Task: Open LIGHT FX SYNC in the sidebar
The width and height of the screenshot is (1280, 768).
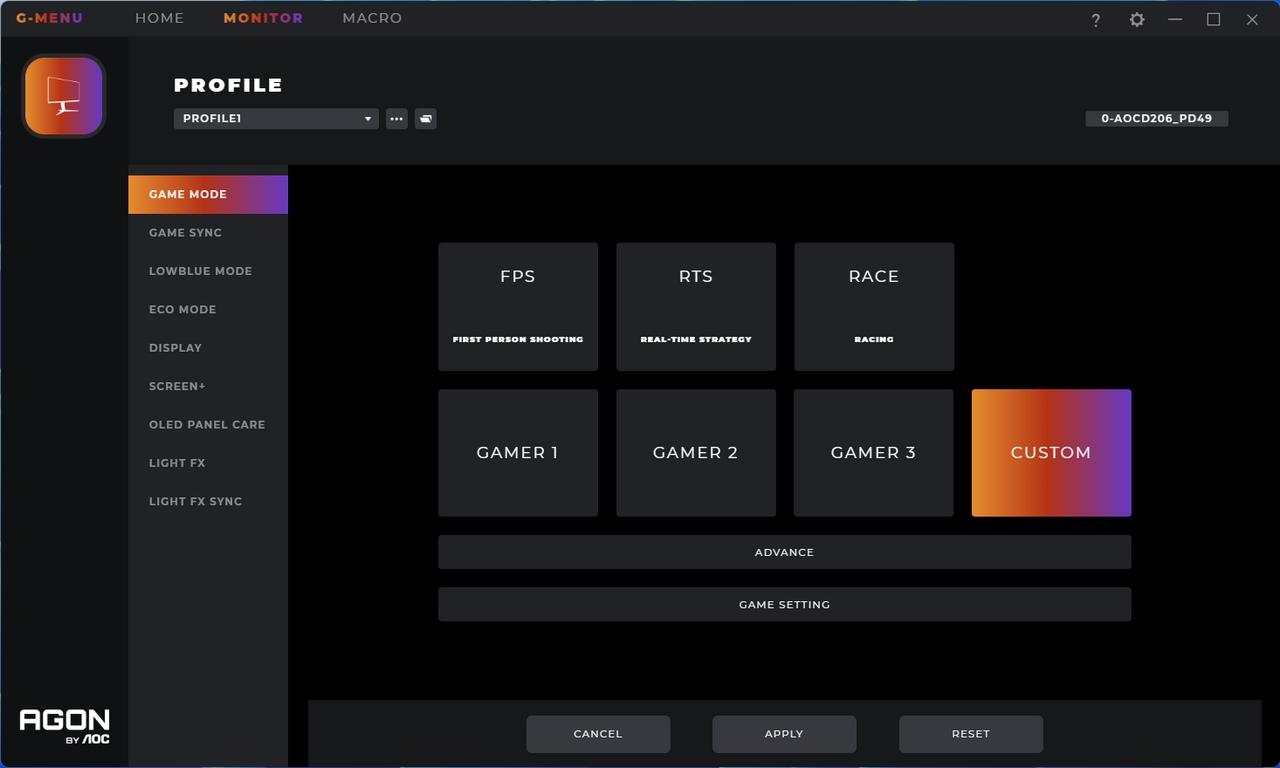Action: [x=208, y=501]
